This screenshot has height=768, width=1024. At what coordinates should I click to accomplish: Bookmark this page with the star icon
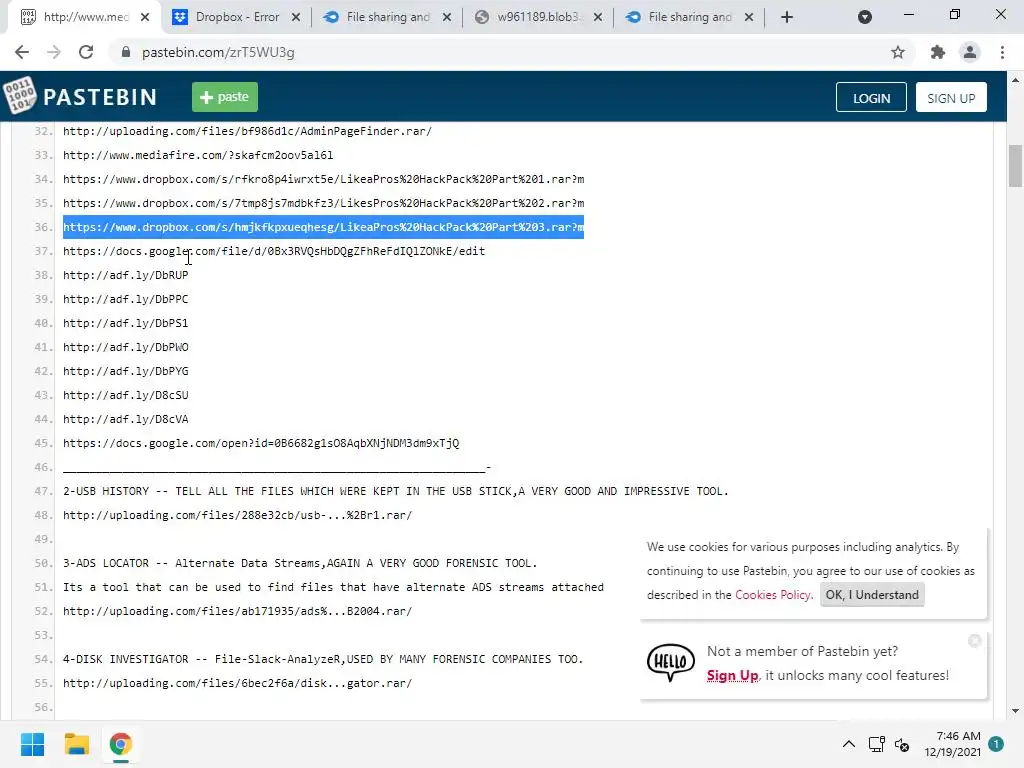[x=898, y=52]
